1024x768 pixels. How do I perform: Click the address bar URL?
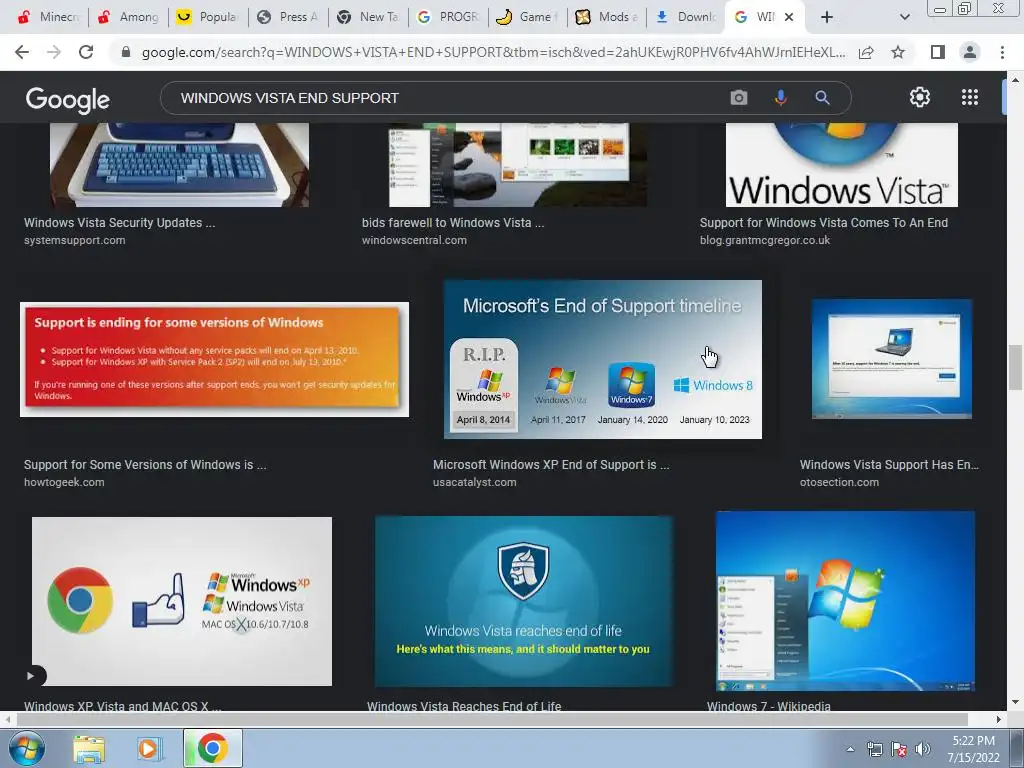[493, 52]
